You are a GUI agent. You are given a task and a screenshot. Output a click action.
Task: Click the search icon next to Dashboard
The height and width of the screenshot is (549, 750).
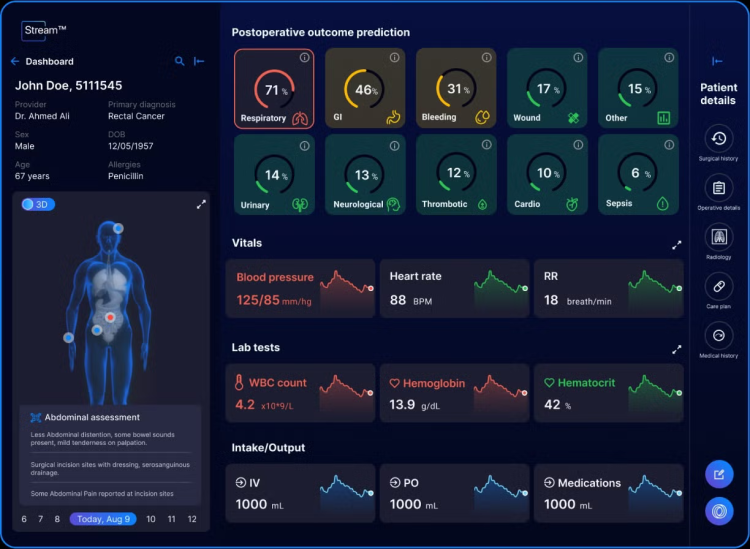(x=180, y=62)
